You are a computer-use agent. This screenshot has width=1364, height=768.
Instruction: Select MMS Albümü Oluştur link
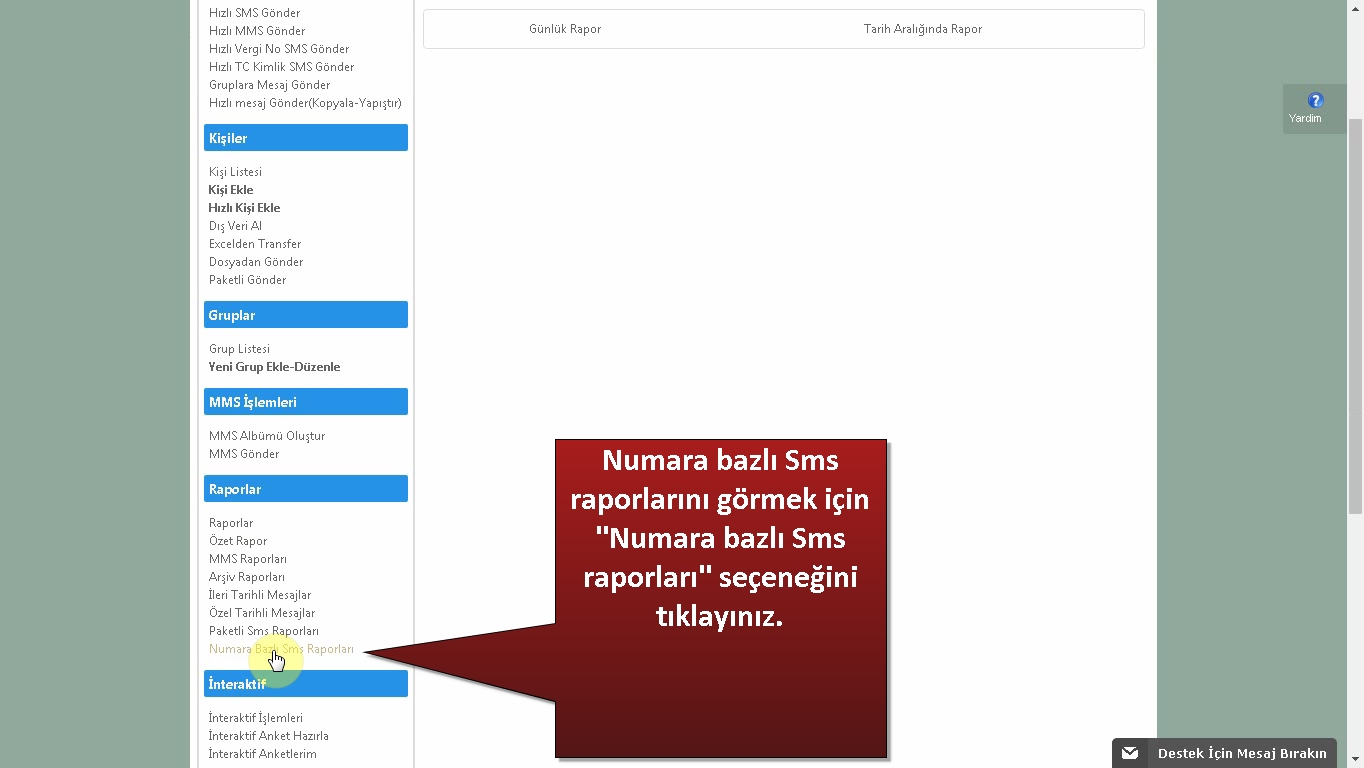[267, 436]
